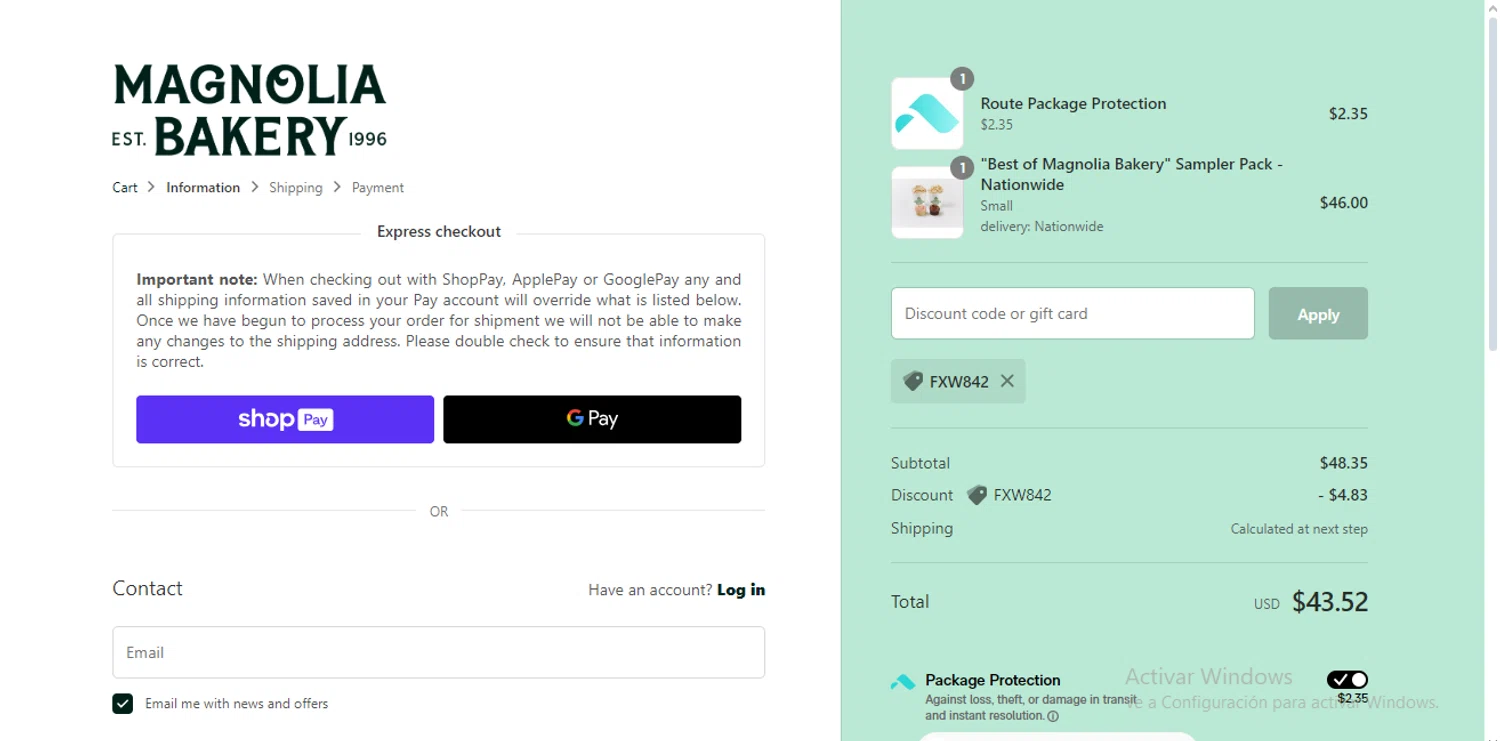Click the tag icon in the Discount row
The image size is (1500, 741).
coord(977,495)
